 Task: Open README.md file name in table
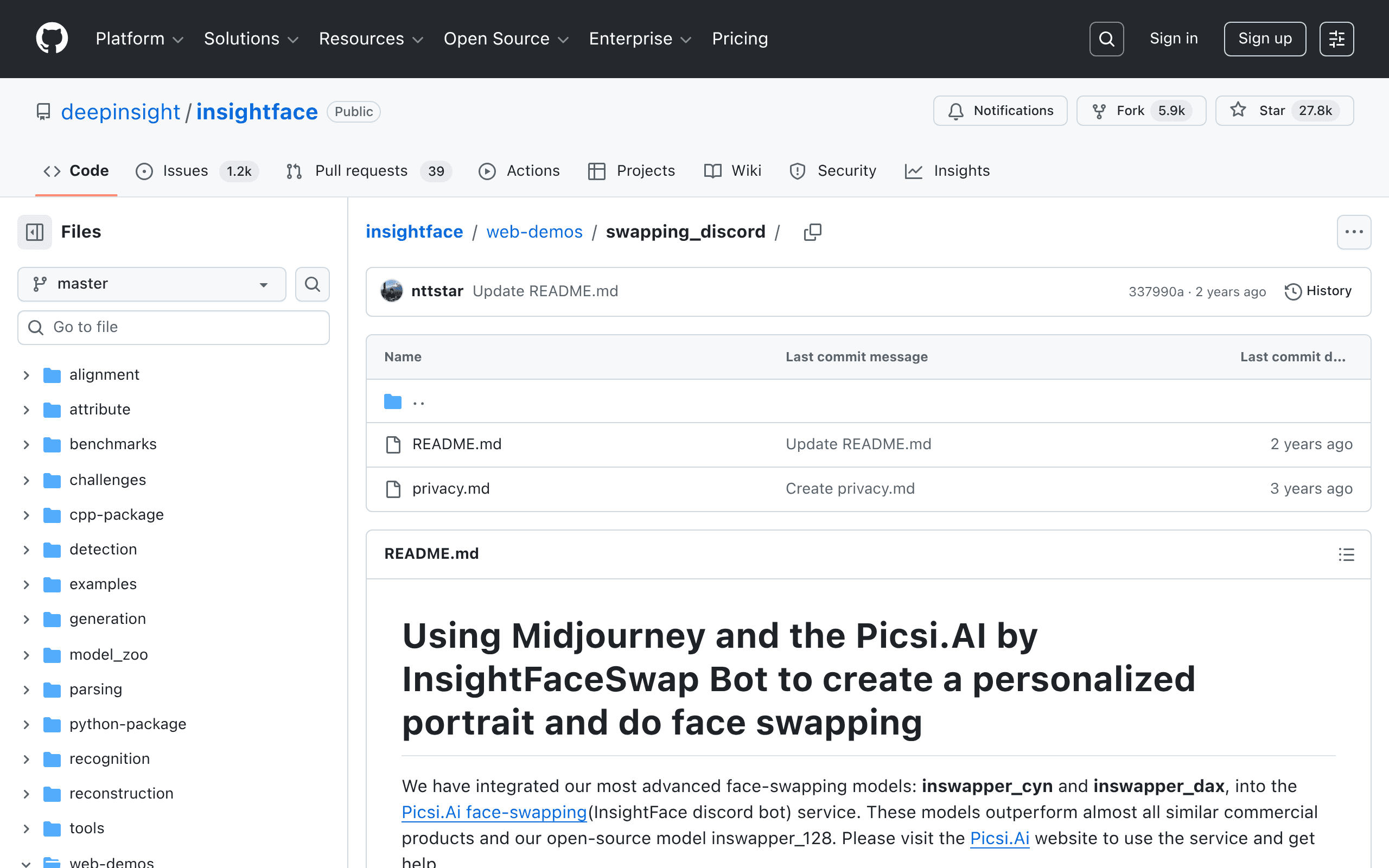[x=457, y=444]
